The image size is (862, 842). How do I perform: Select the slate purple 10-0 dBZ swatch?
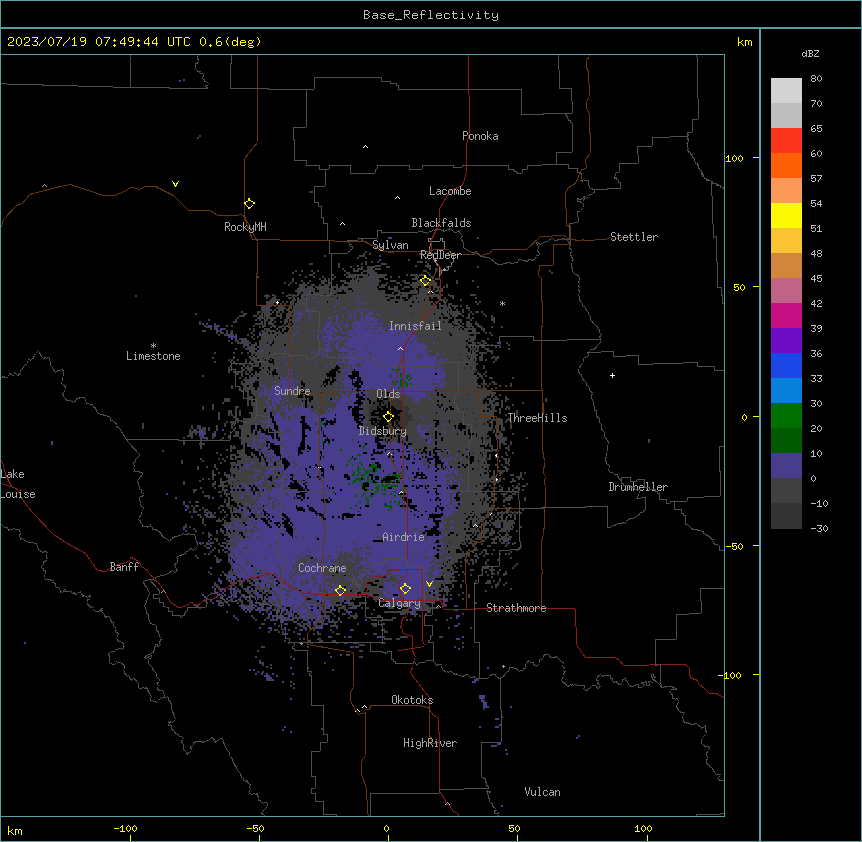(x=786, y=466)
